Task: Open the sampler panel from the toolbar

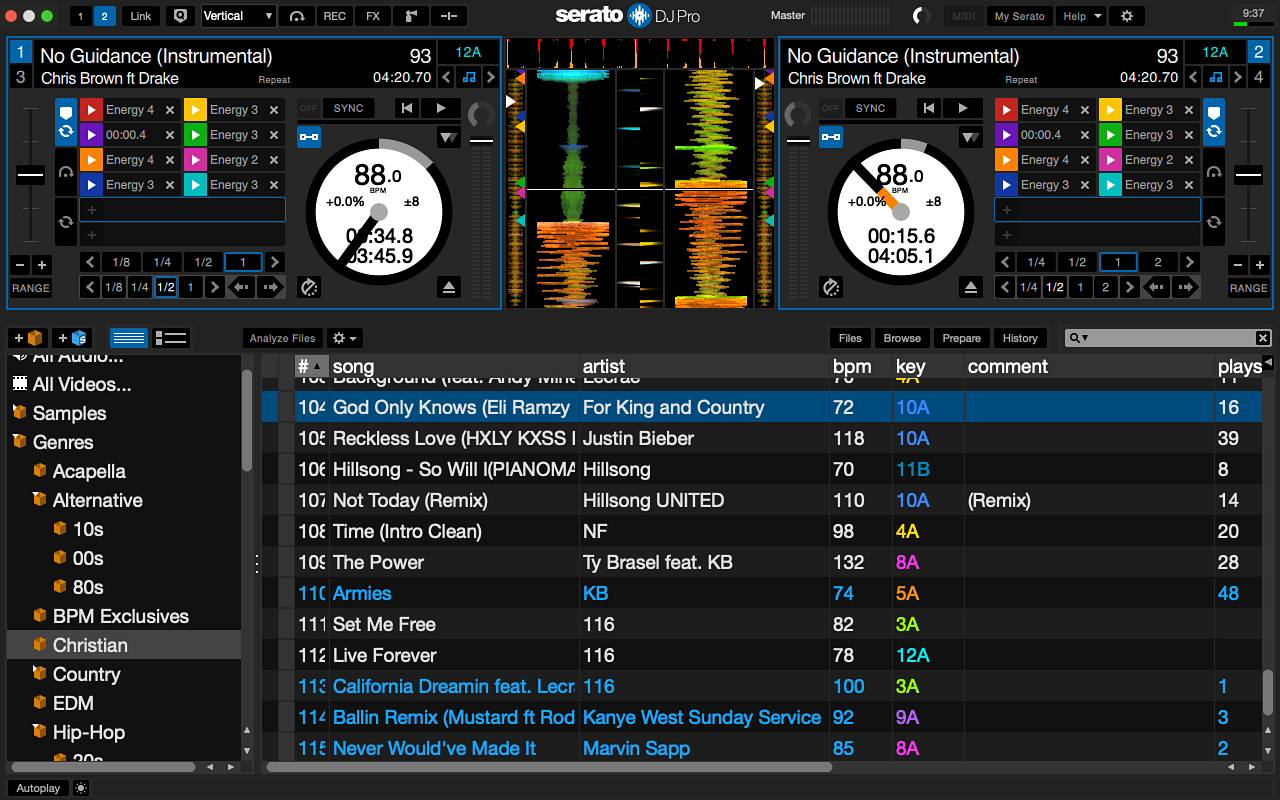Action: (x=411, y=15)
